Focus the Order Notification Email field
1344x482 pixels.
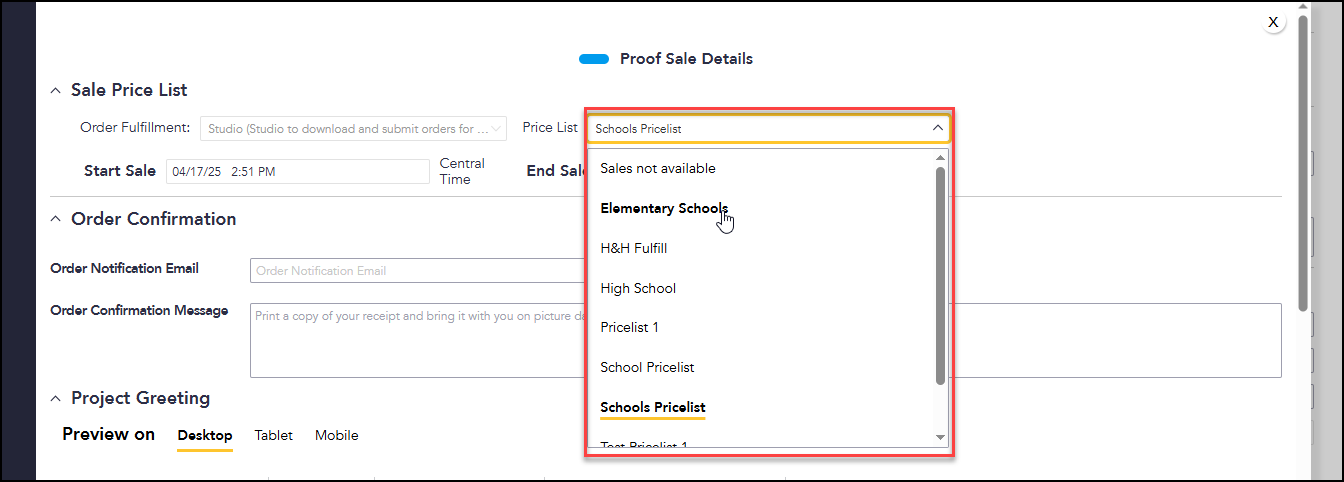418,271
